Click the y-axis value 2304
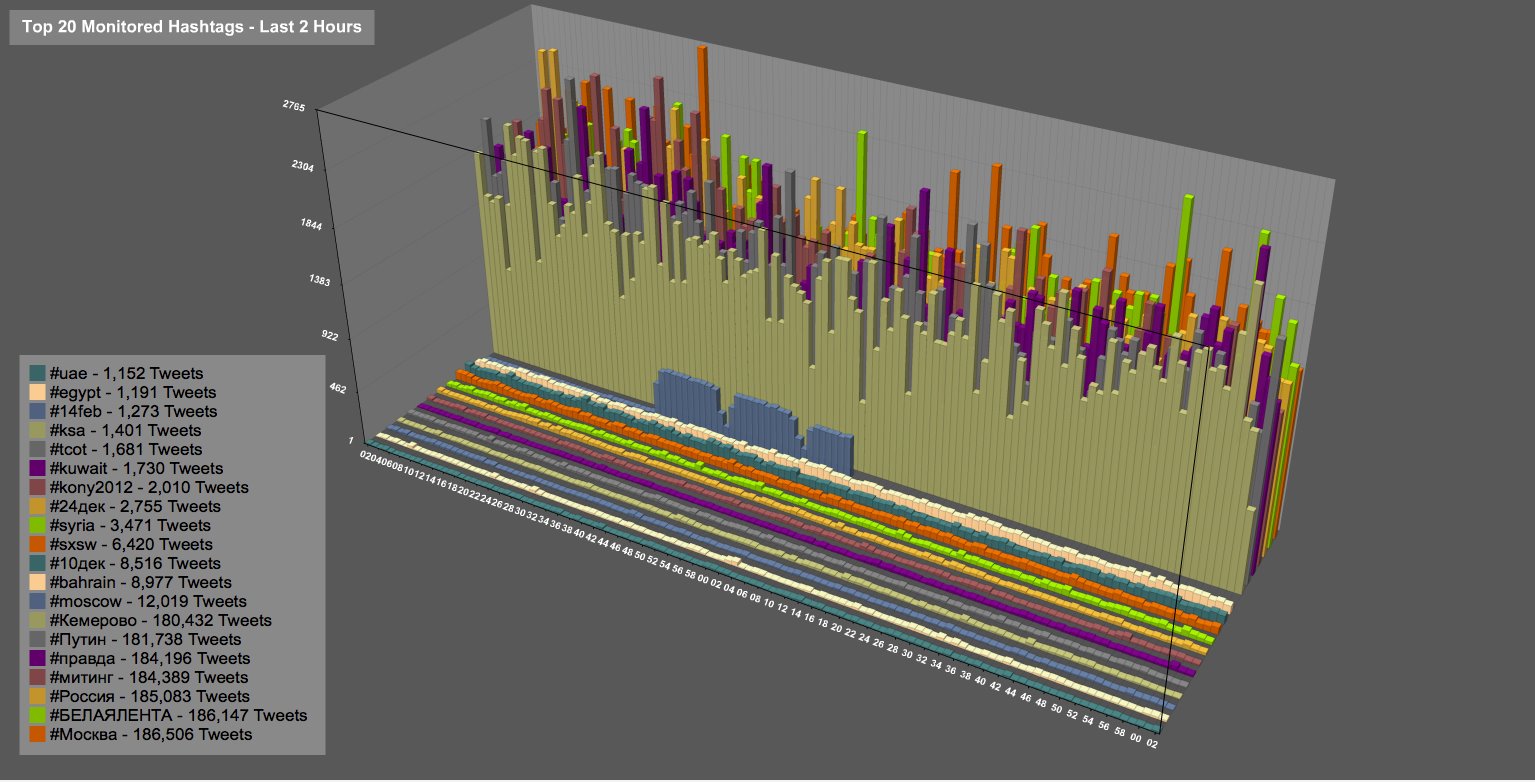The width and height of the screenshot is (1535, 782). pos(301,168)
